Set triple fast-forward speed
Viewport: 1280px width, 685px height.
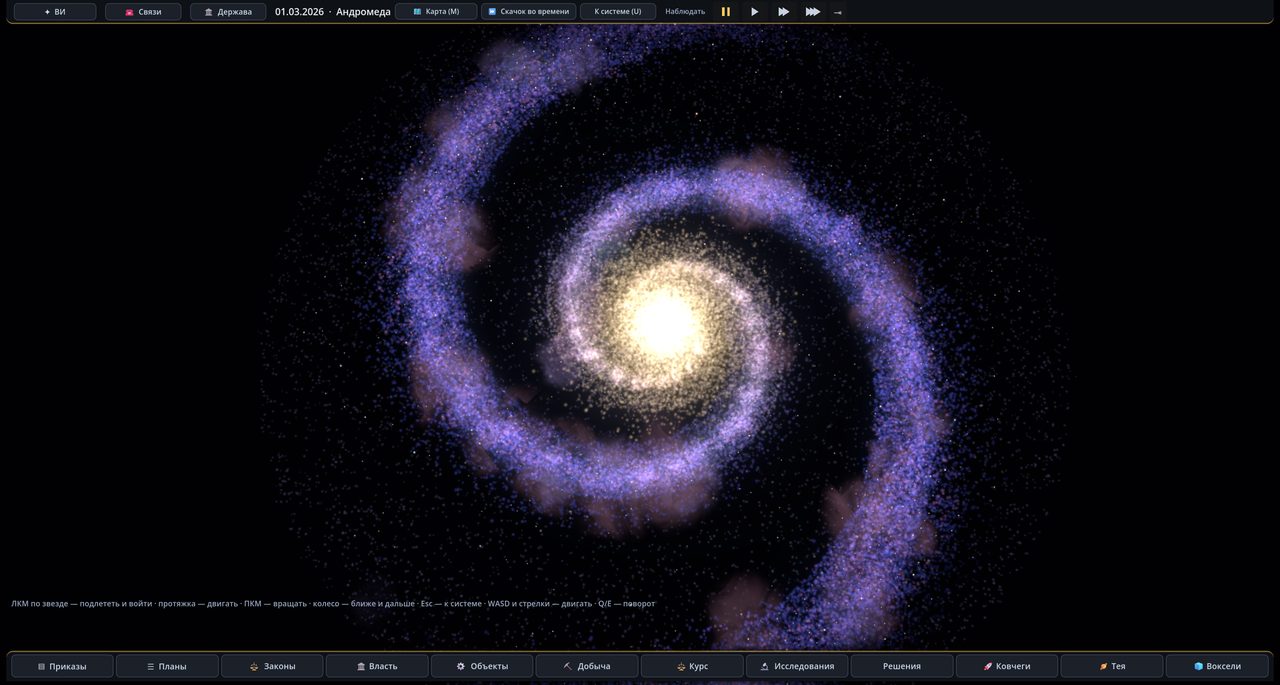click(x=813, y=12)
